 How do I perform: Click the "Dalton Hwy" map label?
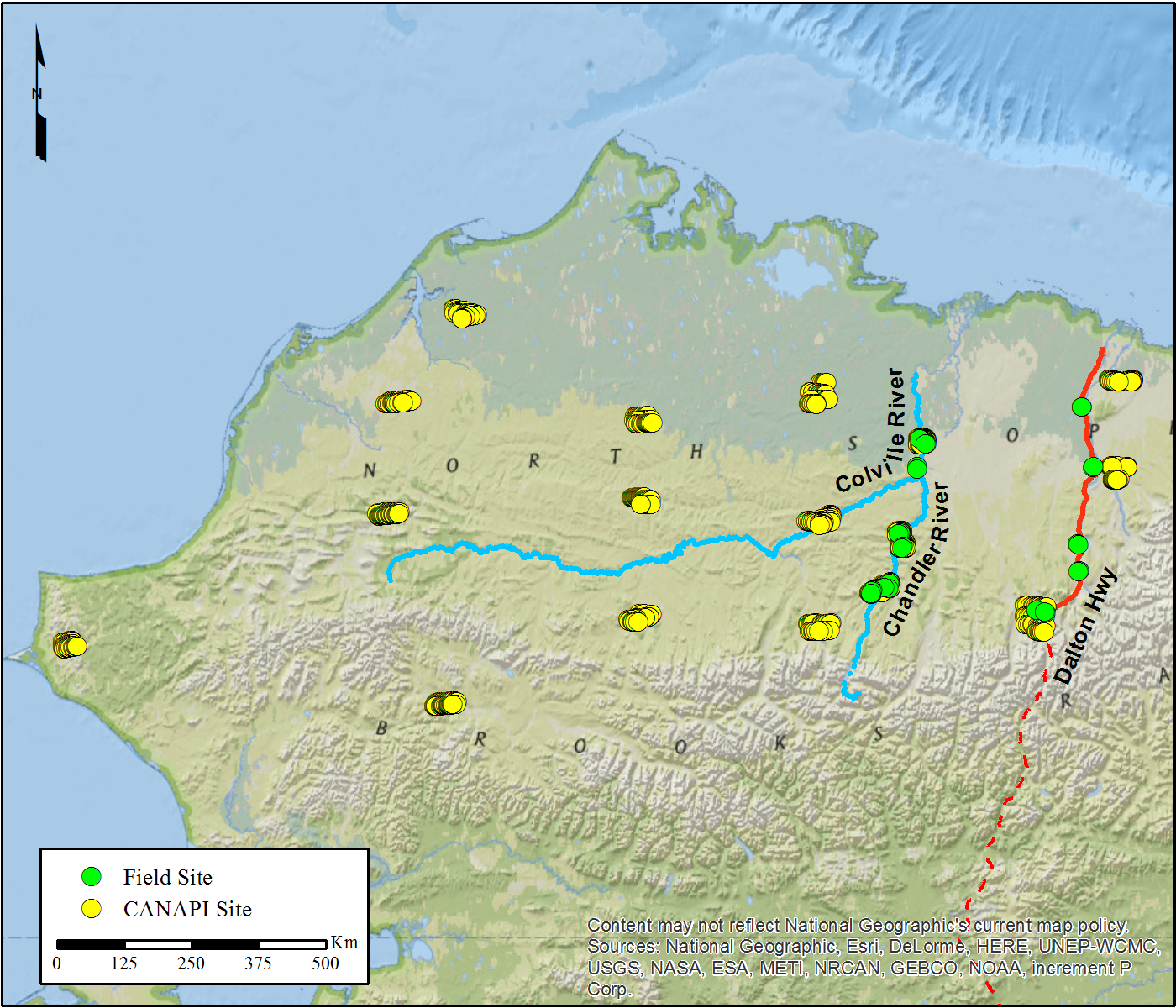point(1086,624)
